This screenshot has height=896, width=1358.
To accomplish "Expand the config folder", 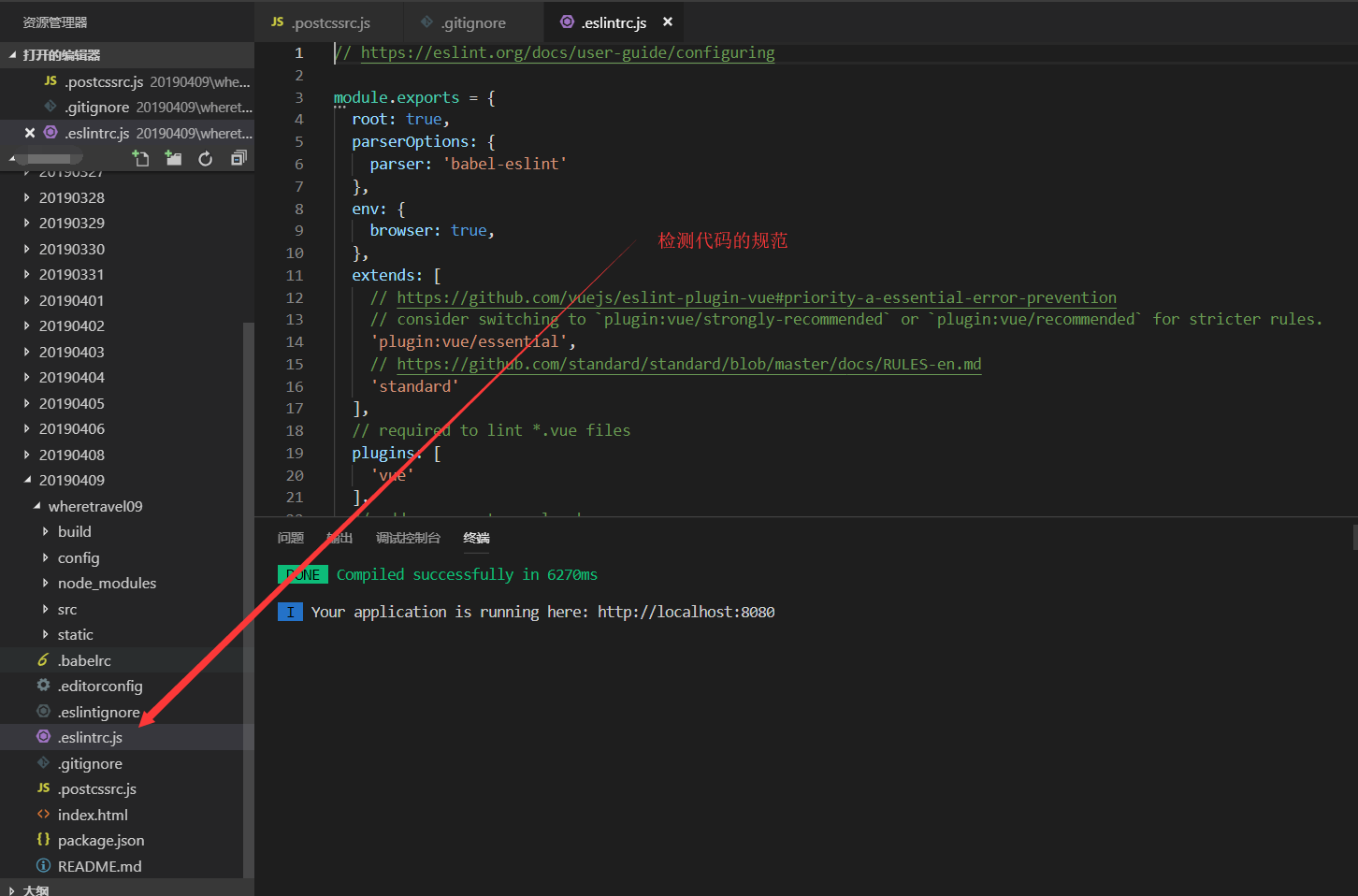I will click(127, 557).
